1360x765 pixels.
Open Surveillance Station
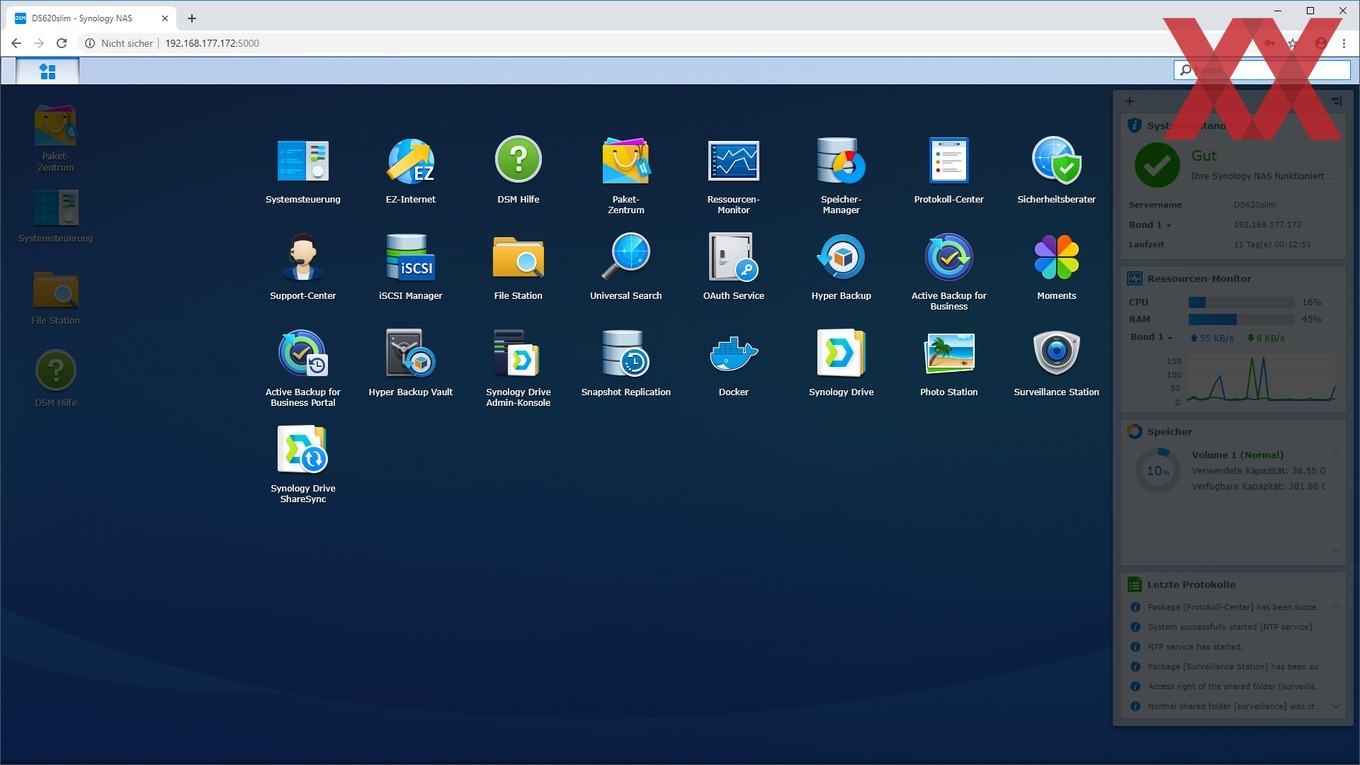tap(1056, 354)
